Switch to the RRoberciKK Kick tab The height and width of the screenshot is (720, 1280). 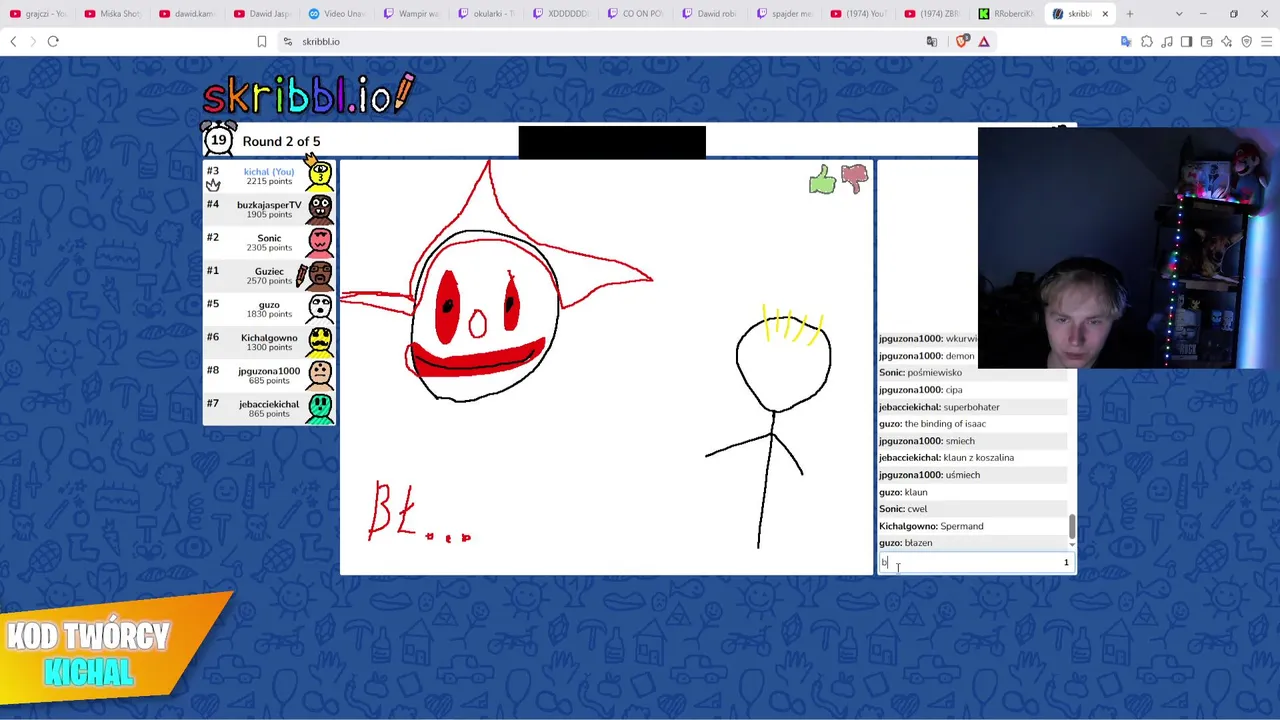click(x=1005, y=14)
